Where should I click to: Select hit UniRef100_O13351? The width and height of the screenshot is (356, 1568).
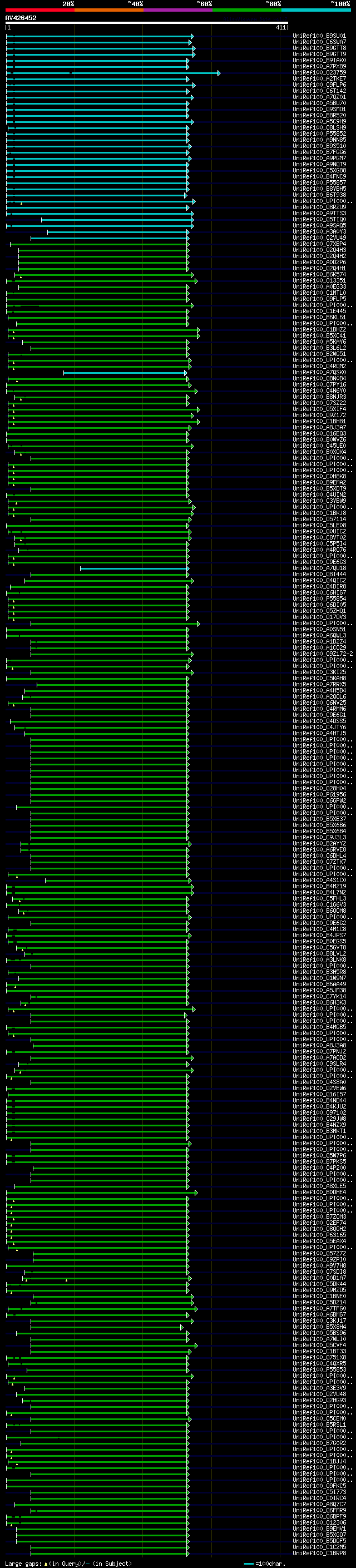(319, 280)
